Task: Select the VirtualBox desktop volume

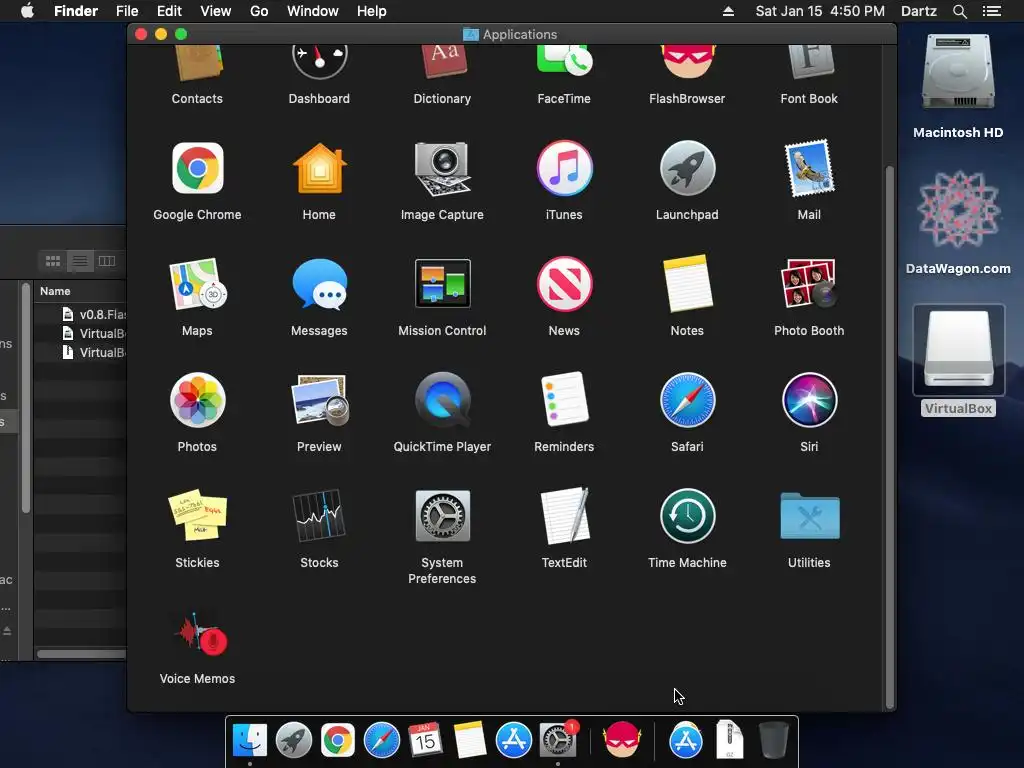Action: (958, 350)
